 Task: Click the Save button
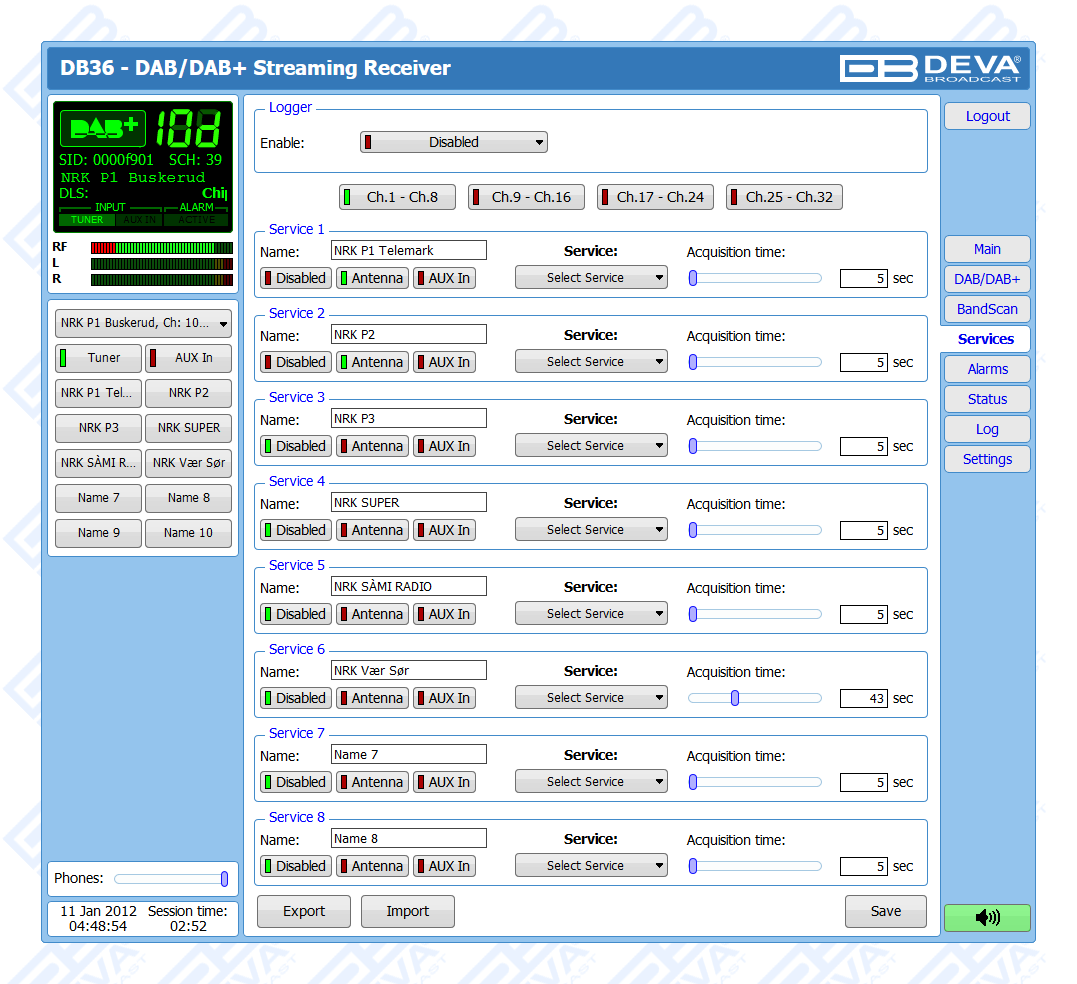[885, 911]
